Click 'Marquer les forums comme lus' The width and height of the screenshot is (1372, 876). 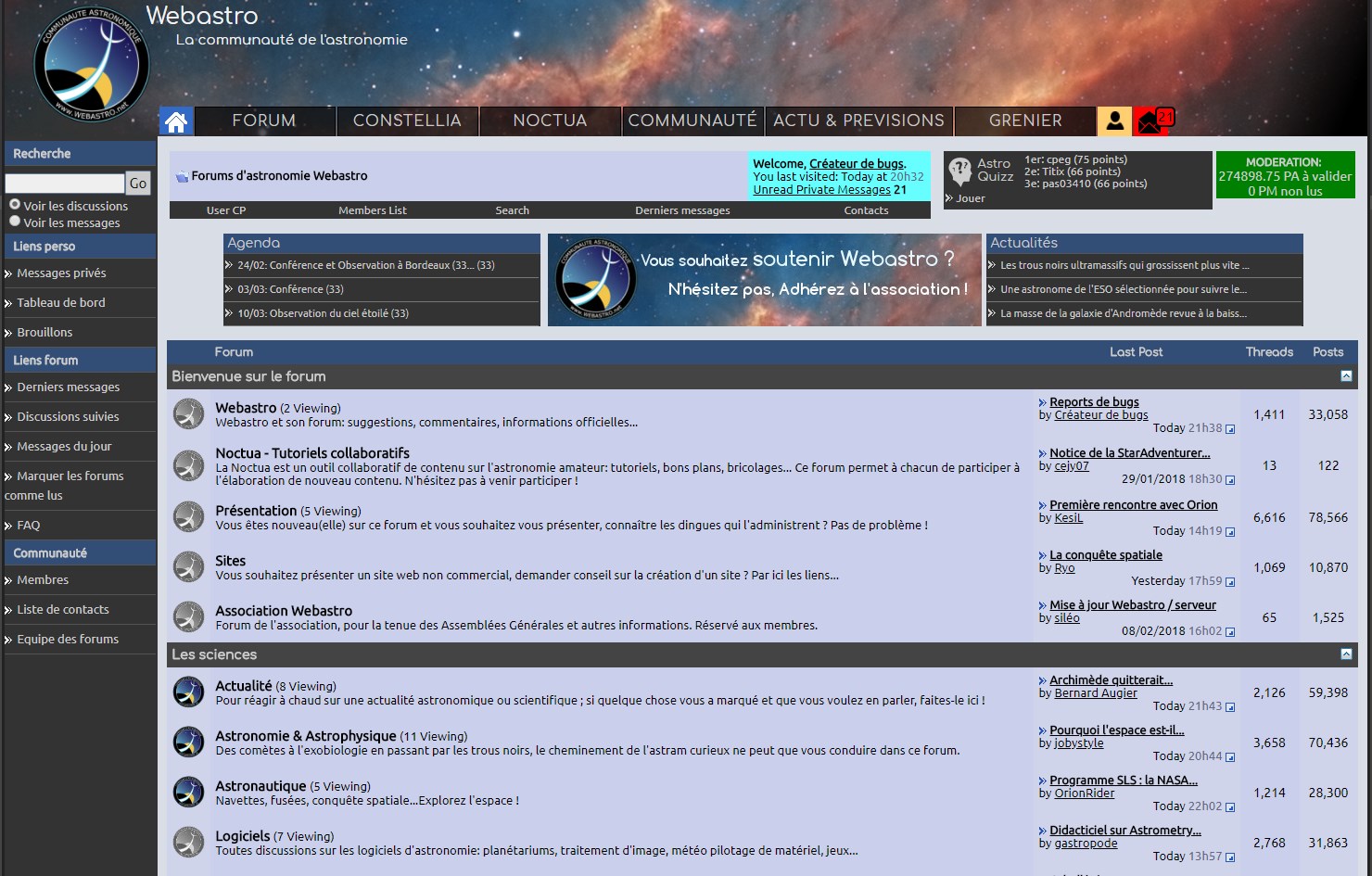click(65, 486)
